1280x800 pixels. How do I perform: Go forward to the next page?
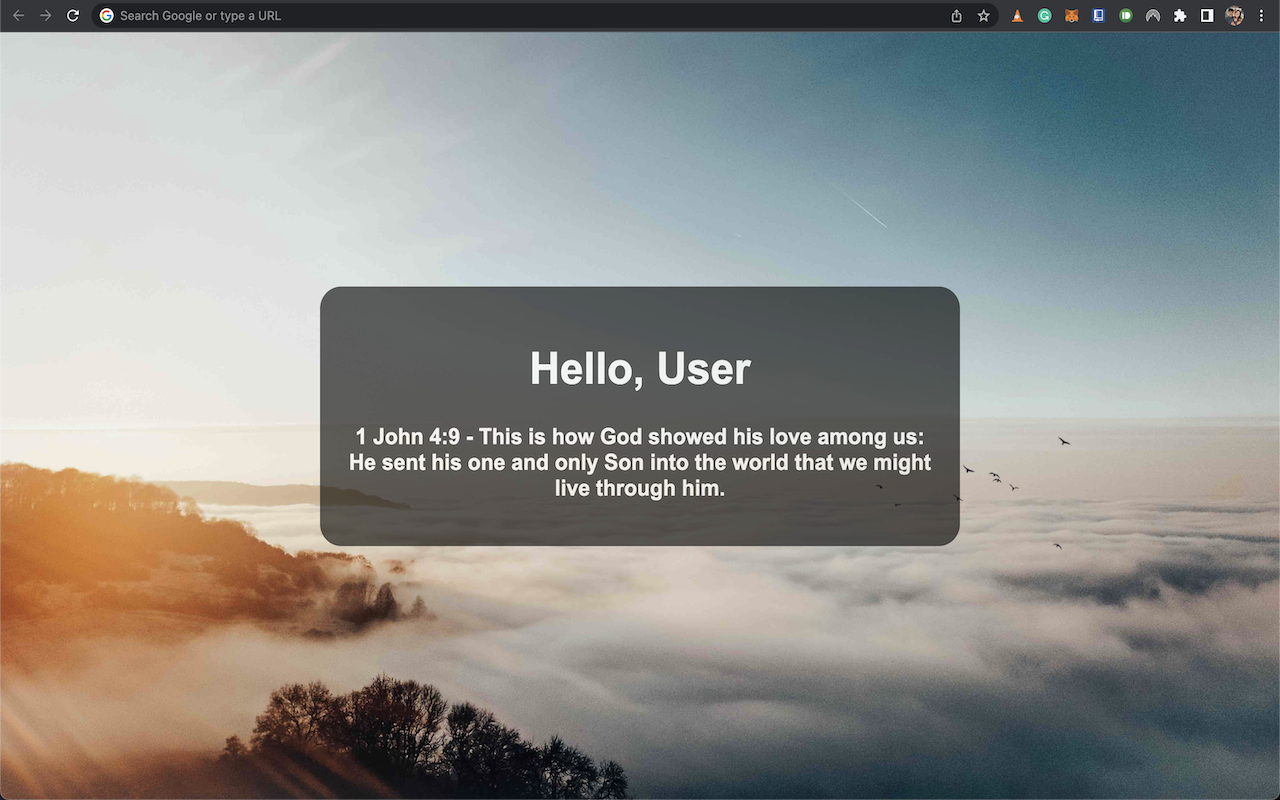click(45, 15)
